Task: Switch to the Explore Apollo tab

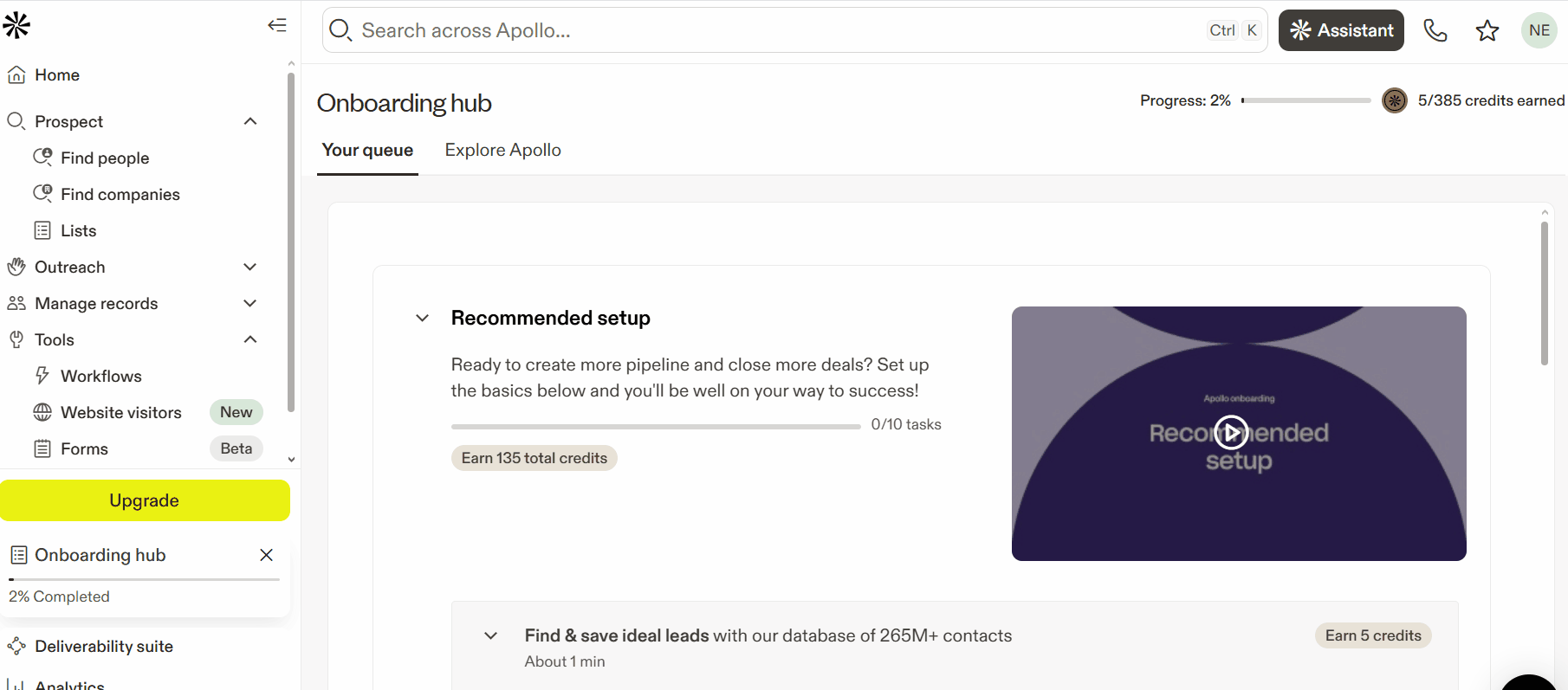Action: (x=502, y=150)
